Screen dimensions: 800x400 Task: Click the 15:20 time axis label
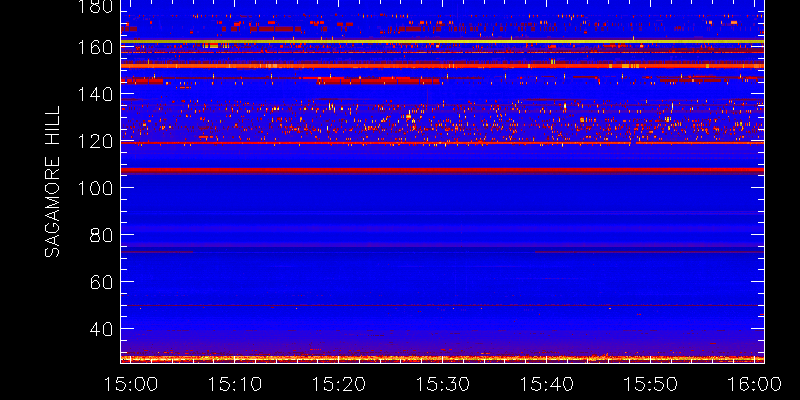(x=339, y=384)
